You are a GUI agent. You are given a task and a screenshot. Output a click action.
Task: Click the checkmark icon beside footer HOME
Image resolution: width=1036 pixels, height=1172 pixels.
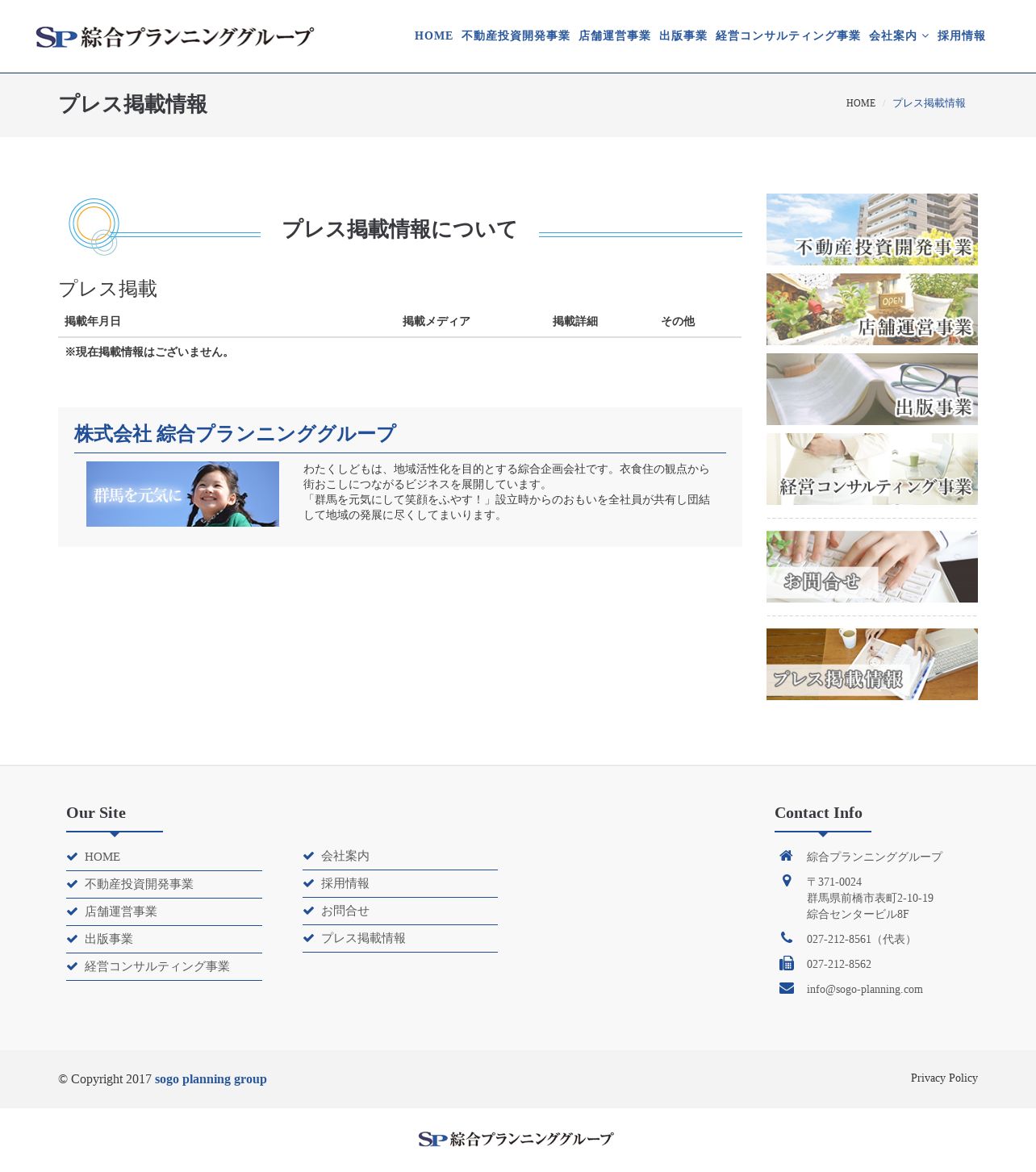click(x=72, y=857)
